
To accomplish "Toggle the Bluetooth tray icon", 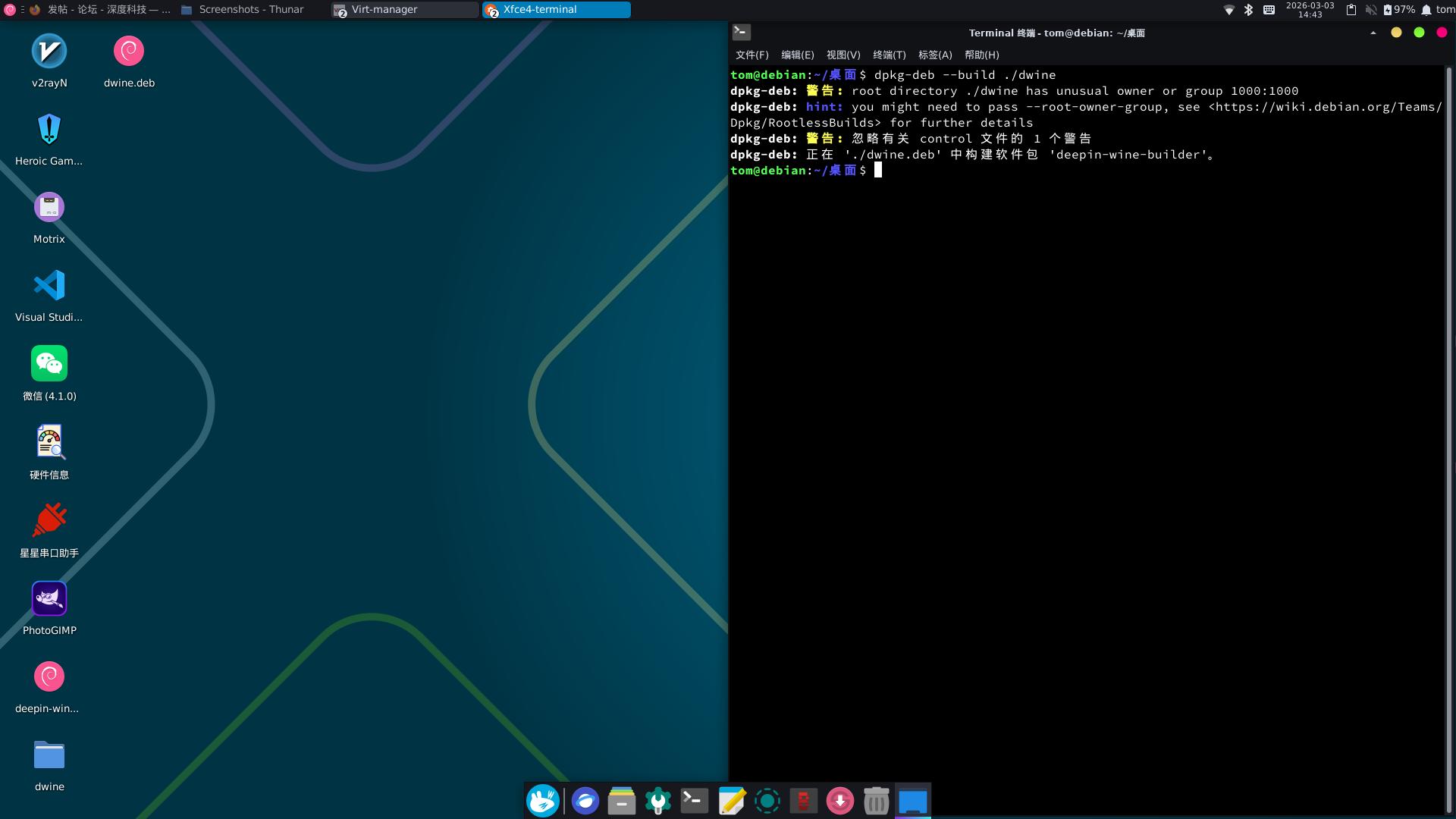I will click(1248, 10).
